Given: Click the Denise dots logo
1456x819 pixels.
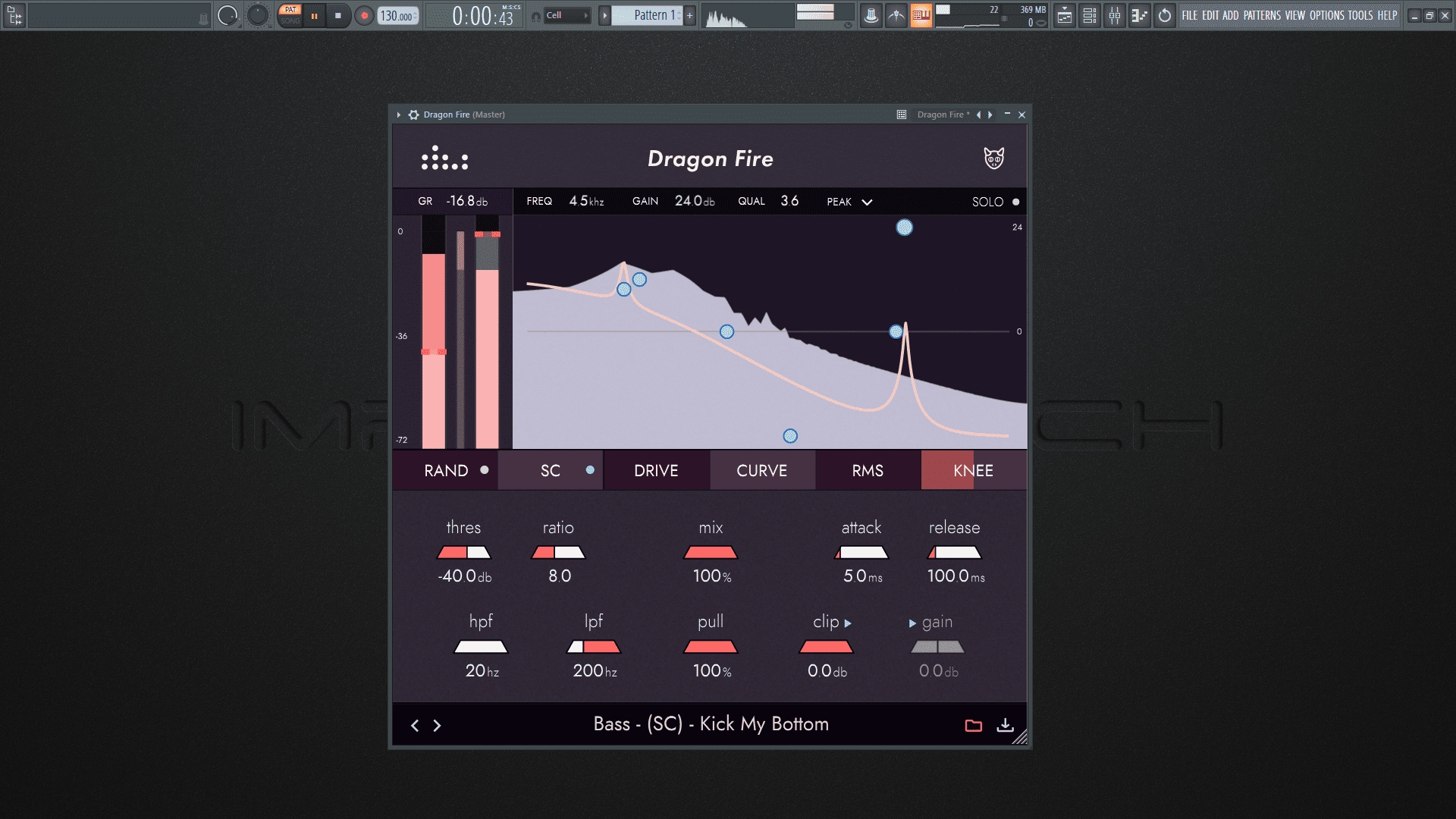Looking at the screenshot, I should [x=445, y=158].
